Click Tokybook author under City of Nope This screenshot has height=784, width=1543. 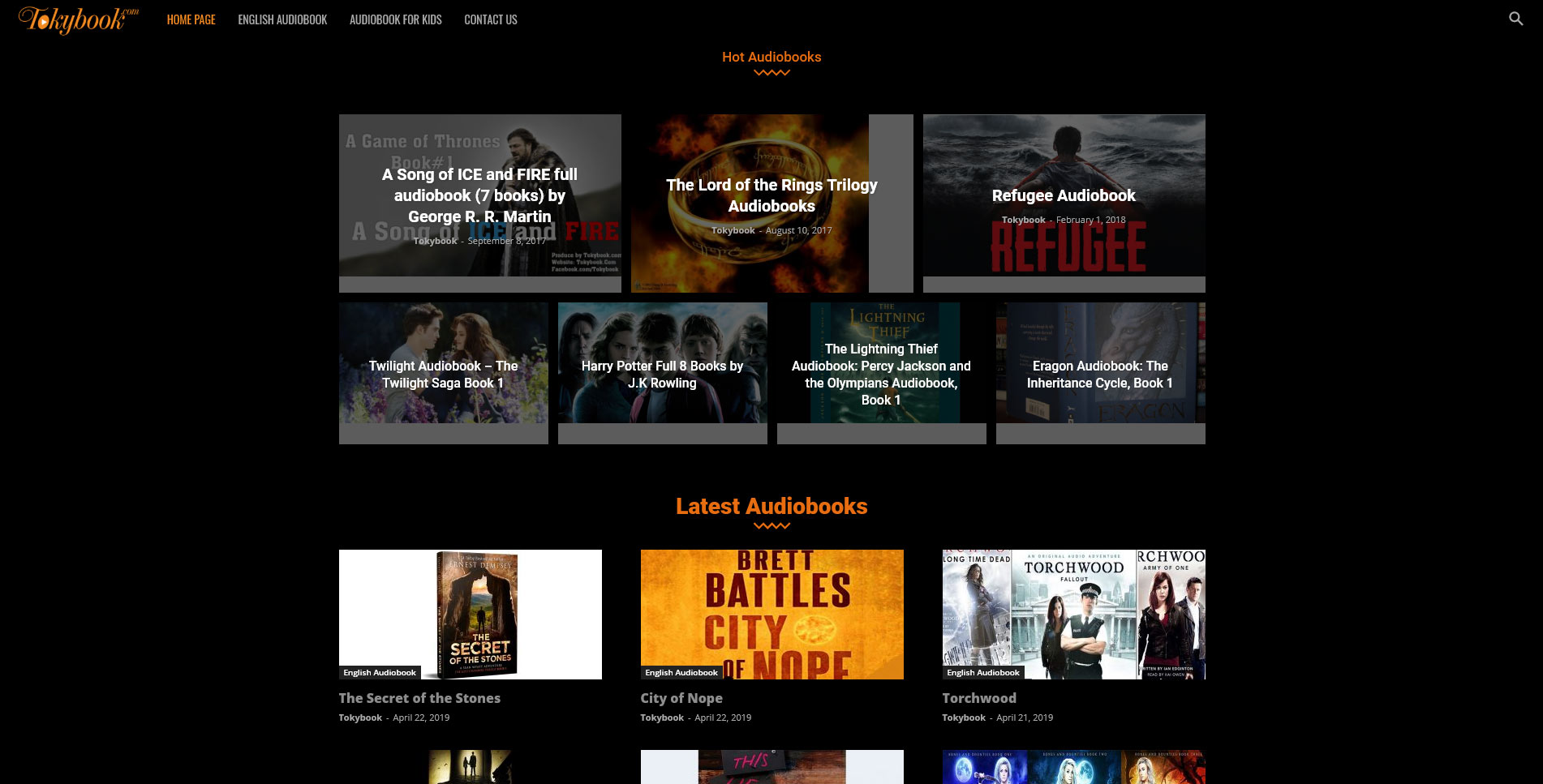(x=662, y=718)
